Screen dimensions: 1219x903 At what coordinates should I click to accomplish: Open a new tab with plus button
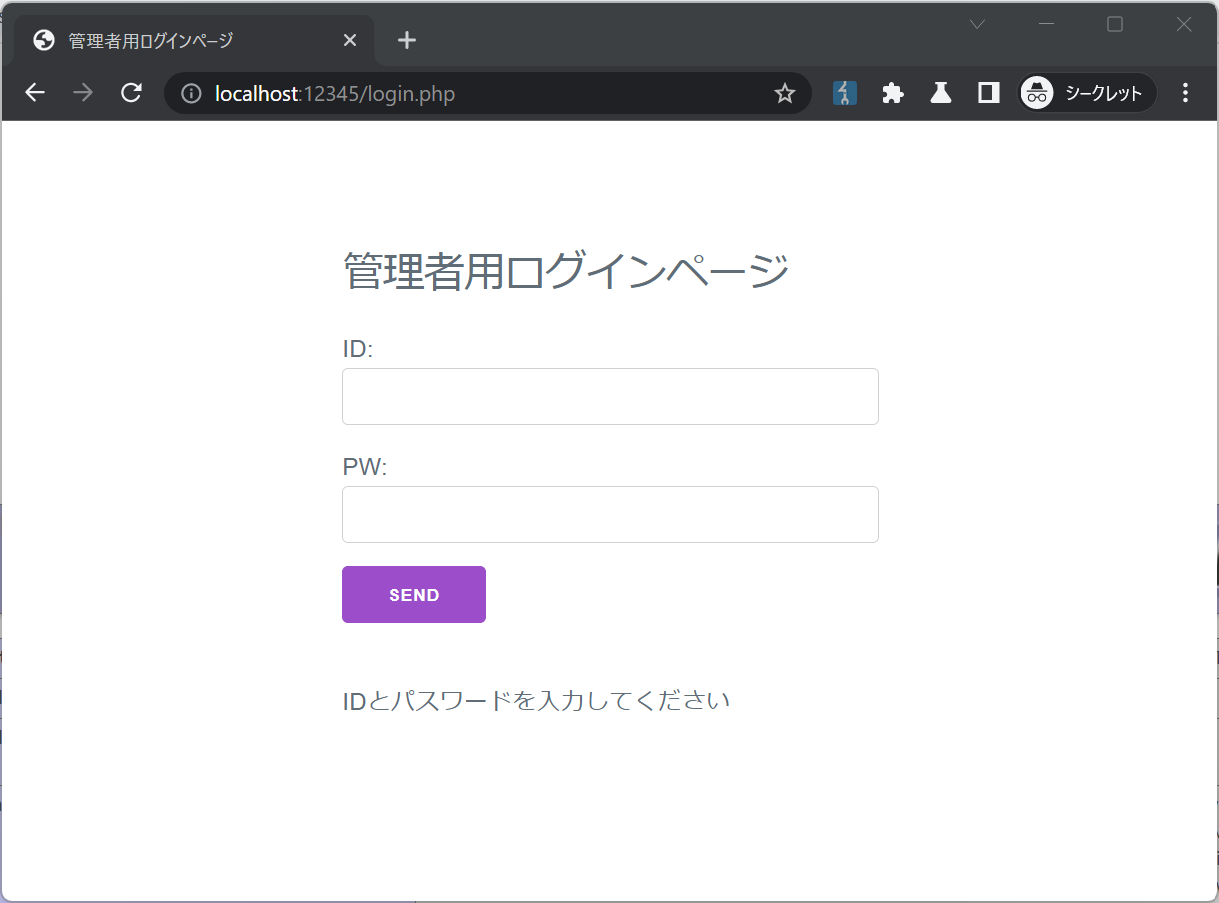406,40
